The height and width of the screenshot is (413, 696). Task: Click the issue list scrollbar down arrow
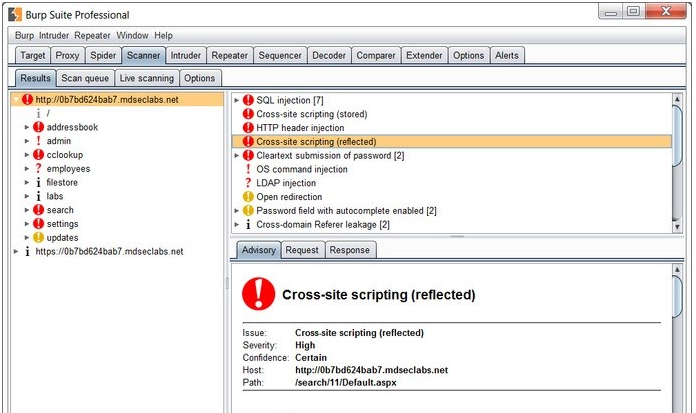[x=677, y=227]
